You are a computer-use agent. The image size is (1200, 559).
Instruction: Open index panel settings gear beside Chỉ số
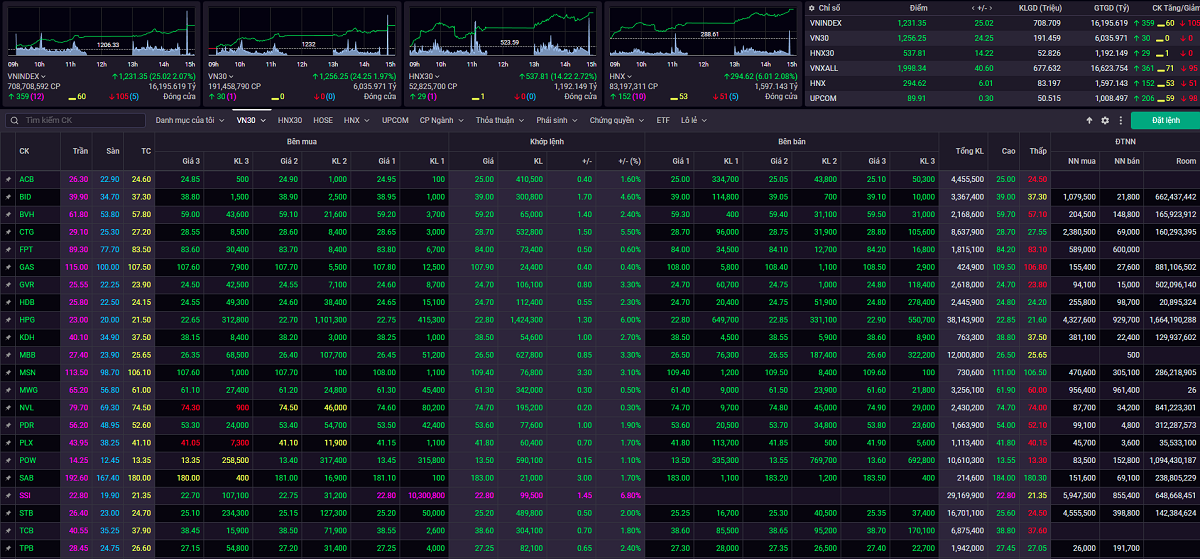pyautogui.click(x=810, y=7)
